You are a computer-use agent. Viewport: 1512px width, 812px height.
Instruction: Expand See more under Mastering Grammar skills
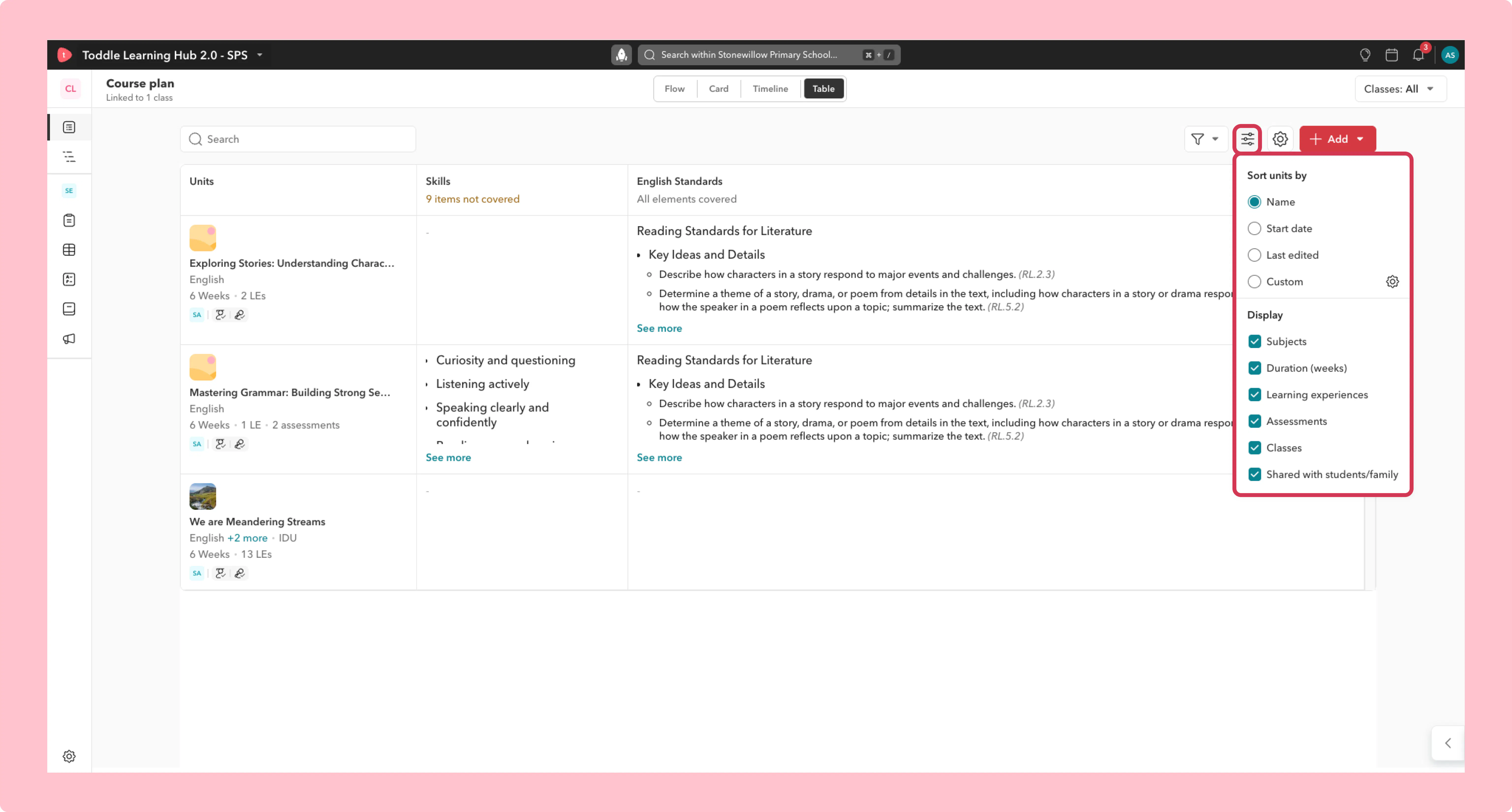click(x=448, y=458)
